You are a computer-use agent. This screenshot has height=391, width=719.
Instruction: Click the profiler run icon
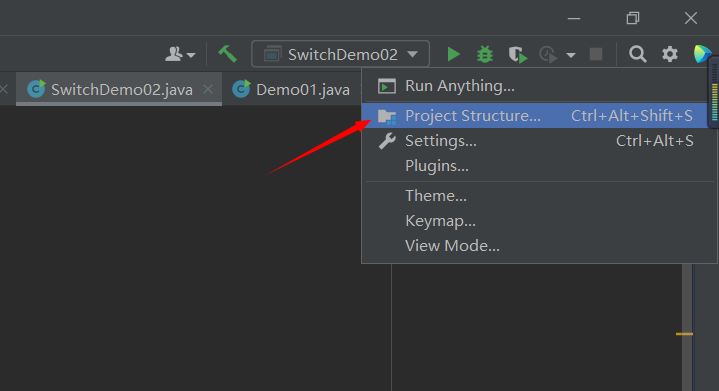coord(548,55)
